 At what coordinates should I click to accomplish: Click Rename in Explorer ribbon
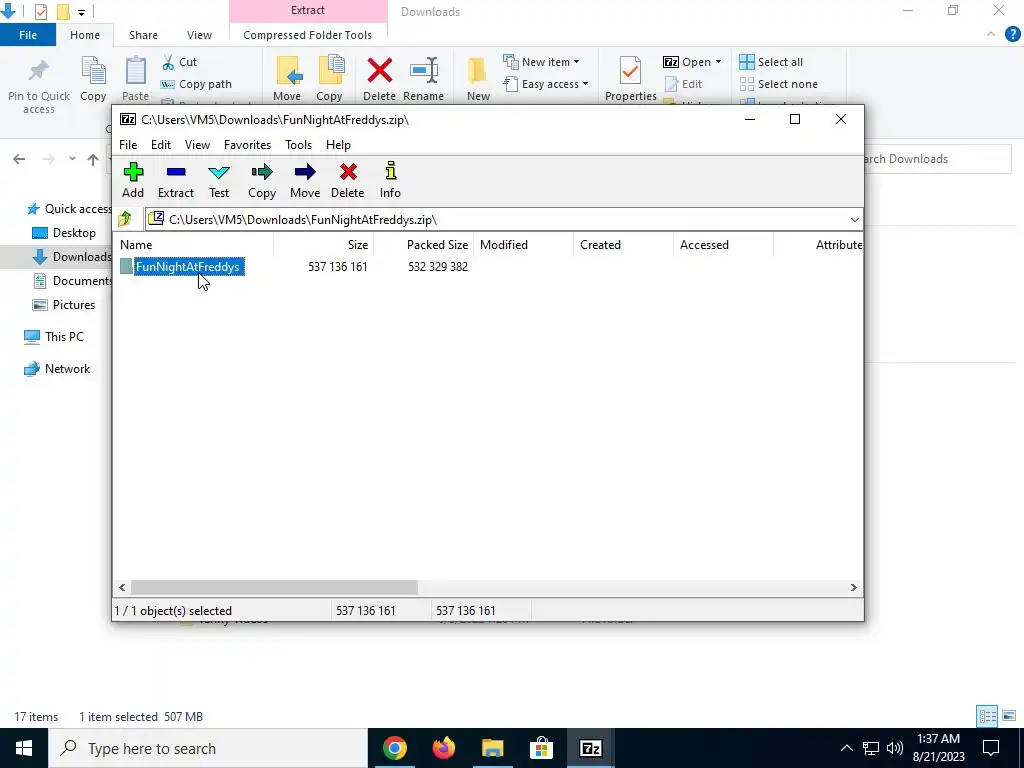tap(423, 80)
